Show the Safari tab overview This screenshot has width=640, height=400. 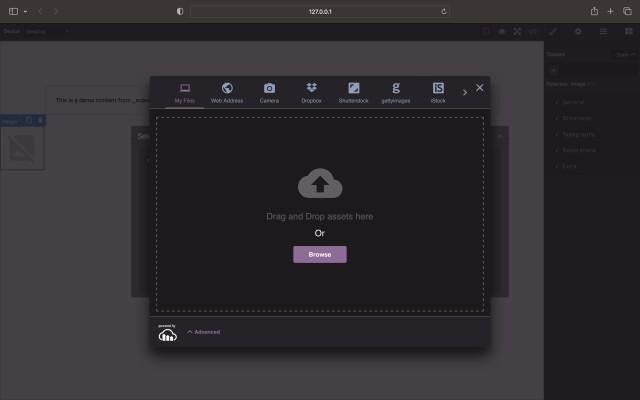(x=628, y=11)
